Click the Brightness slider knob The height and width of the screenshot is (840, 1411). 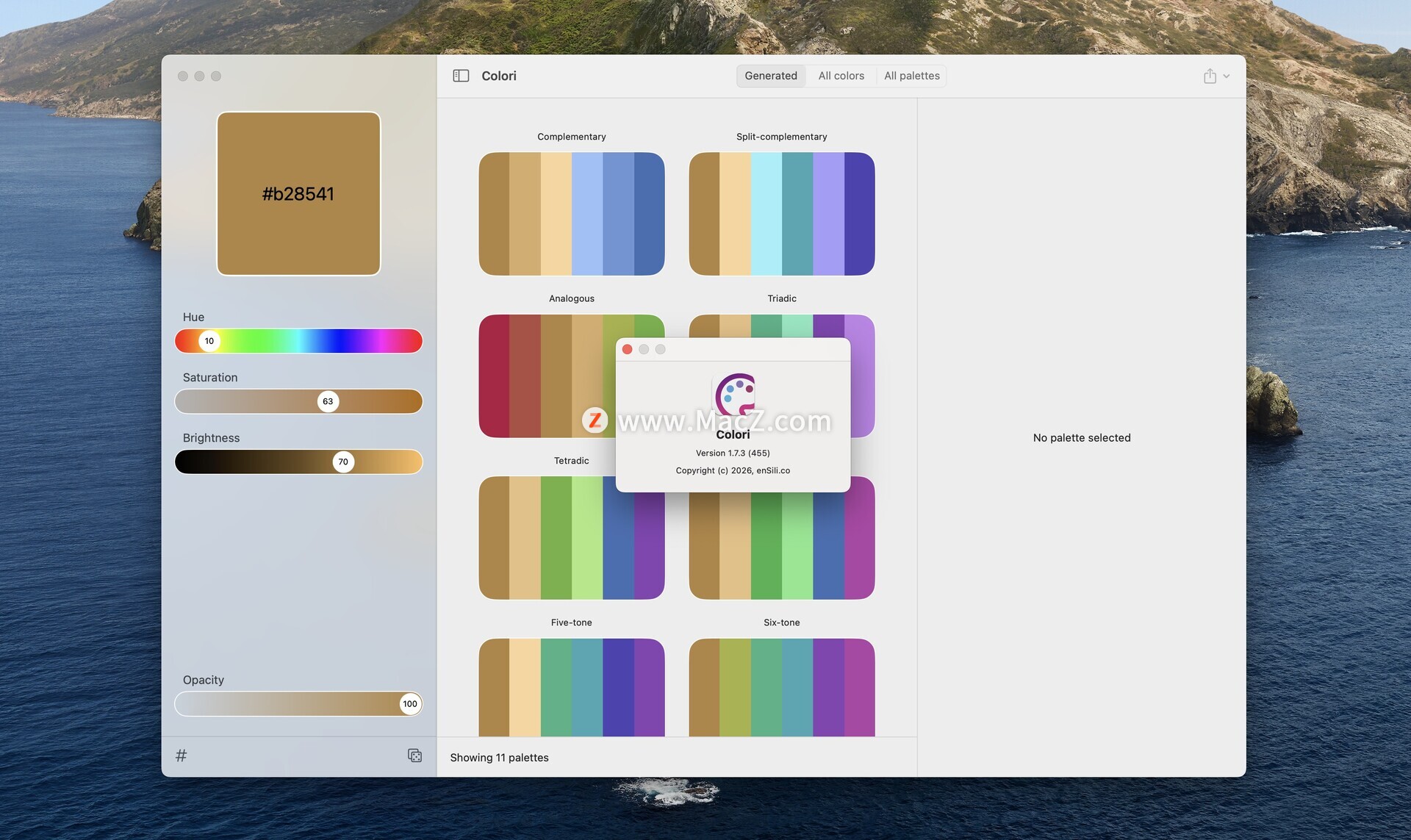[343, 462]
